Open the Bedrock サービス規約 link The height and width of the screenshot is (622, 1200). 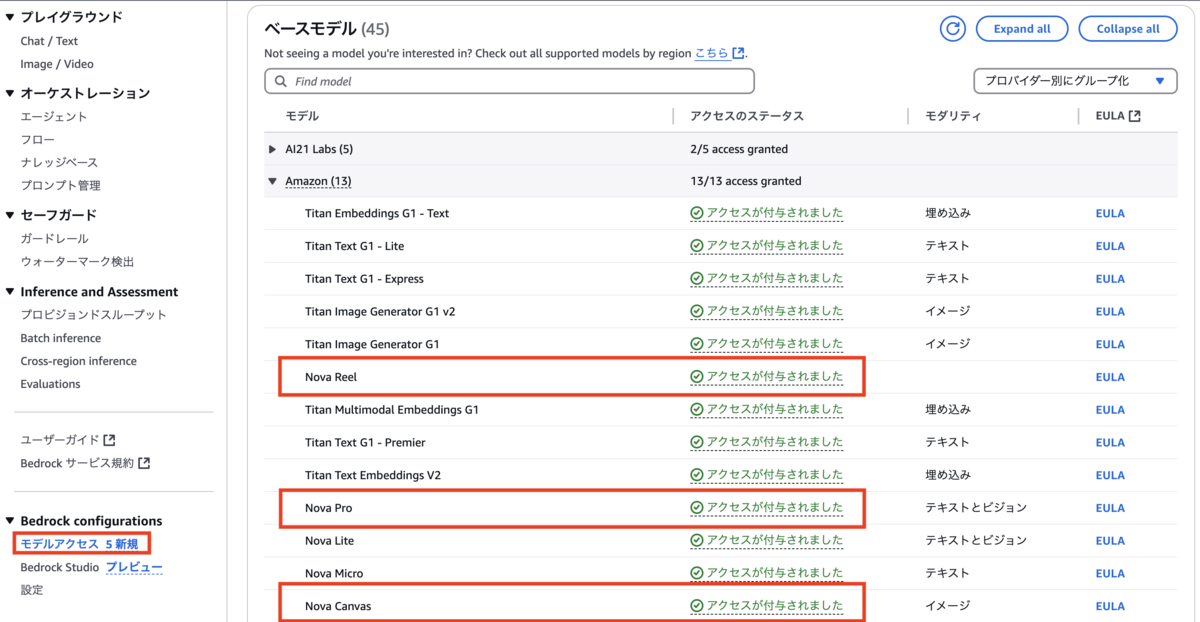[77, 463]
